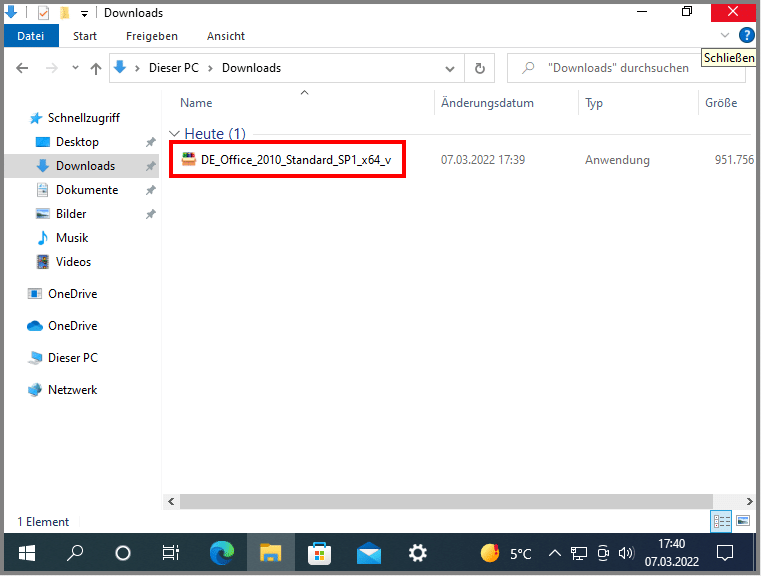Open the Mail app in the taskbar
Screen dimensions: 761x576
[x=369, y=552]
